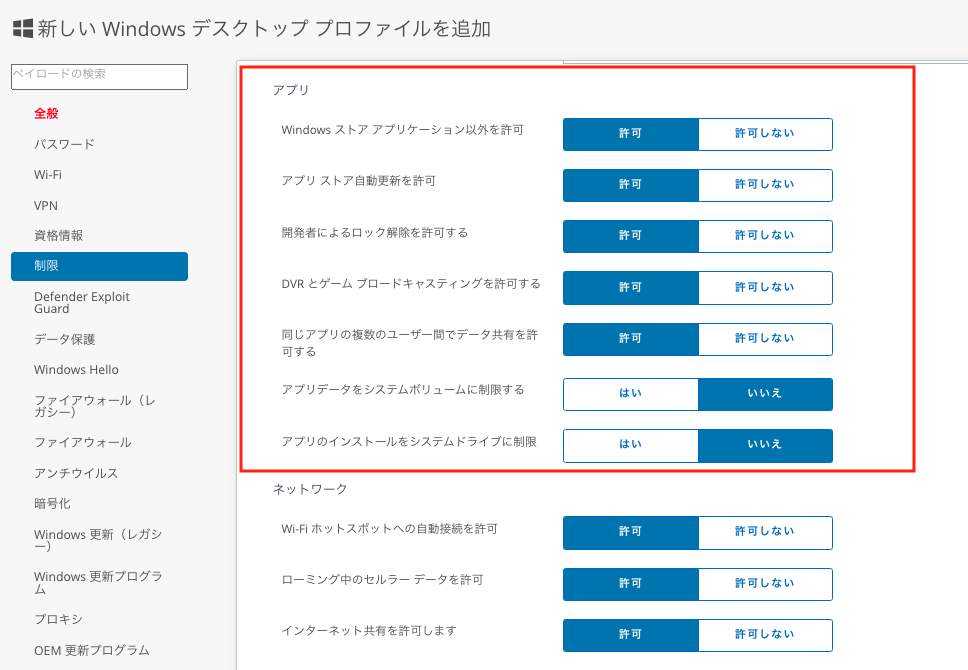Open Windows Hello settings
This screenshot has height=670, width=968.
pyautogui.click(x=76, y=370)
